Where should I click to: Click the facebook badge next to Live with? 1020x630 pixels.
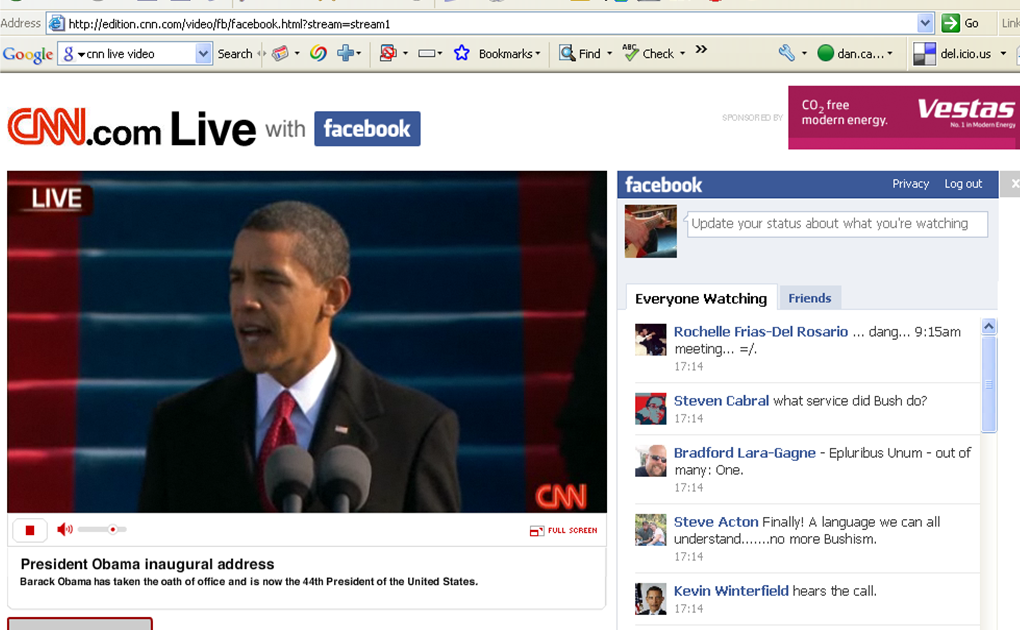(x=367, y=129)
